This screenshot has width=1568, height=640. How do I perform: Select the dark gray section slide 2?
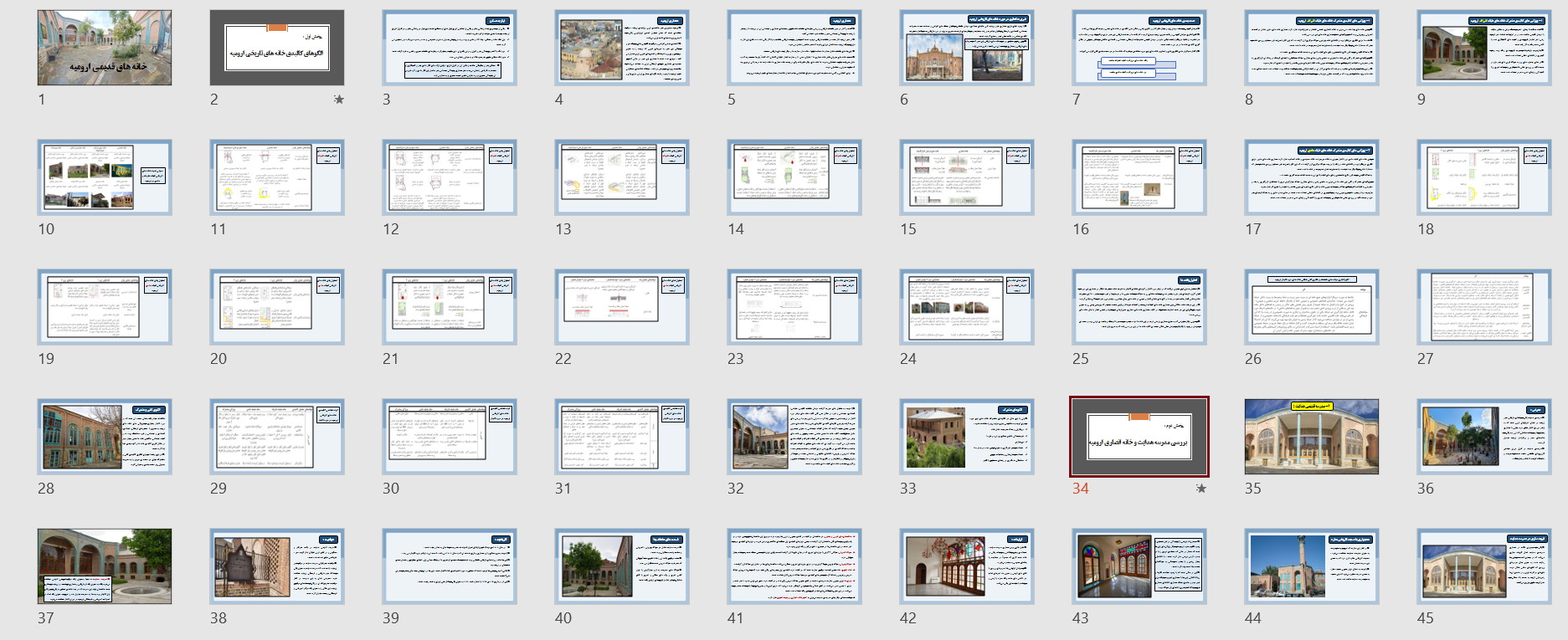pos(277,48)
